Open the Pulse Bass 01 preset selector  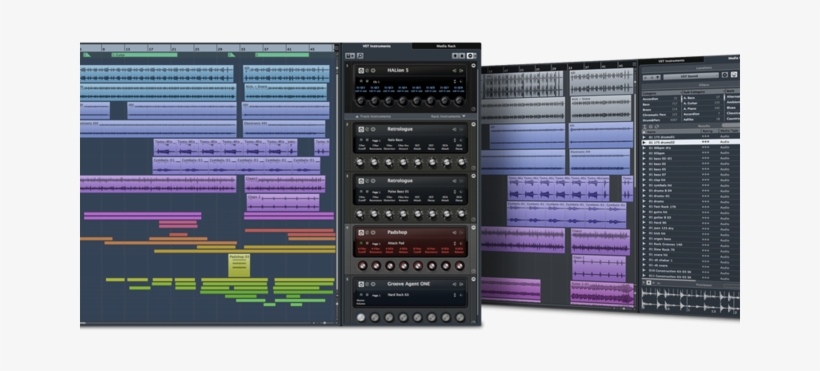(398, 192)
